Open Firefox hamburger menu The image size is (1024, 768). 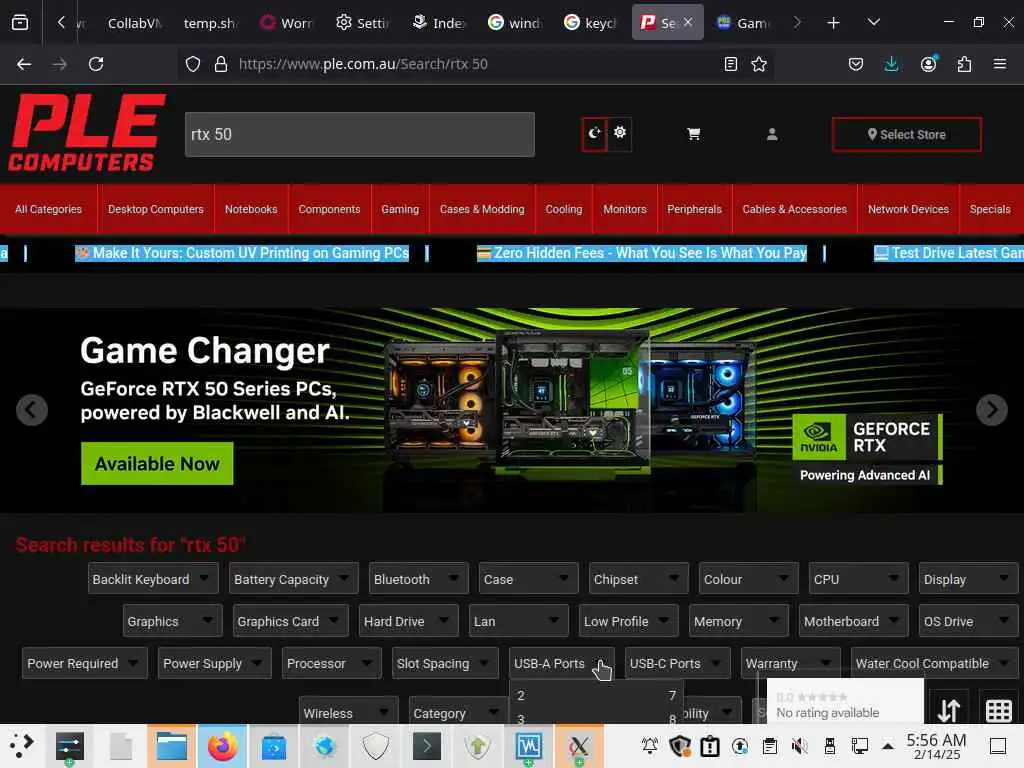[999, 64]
